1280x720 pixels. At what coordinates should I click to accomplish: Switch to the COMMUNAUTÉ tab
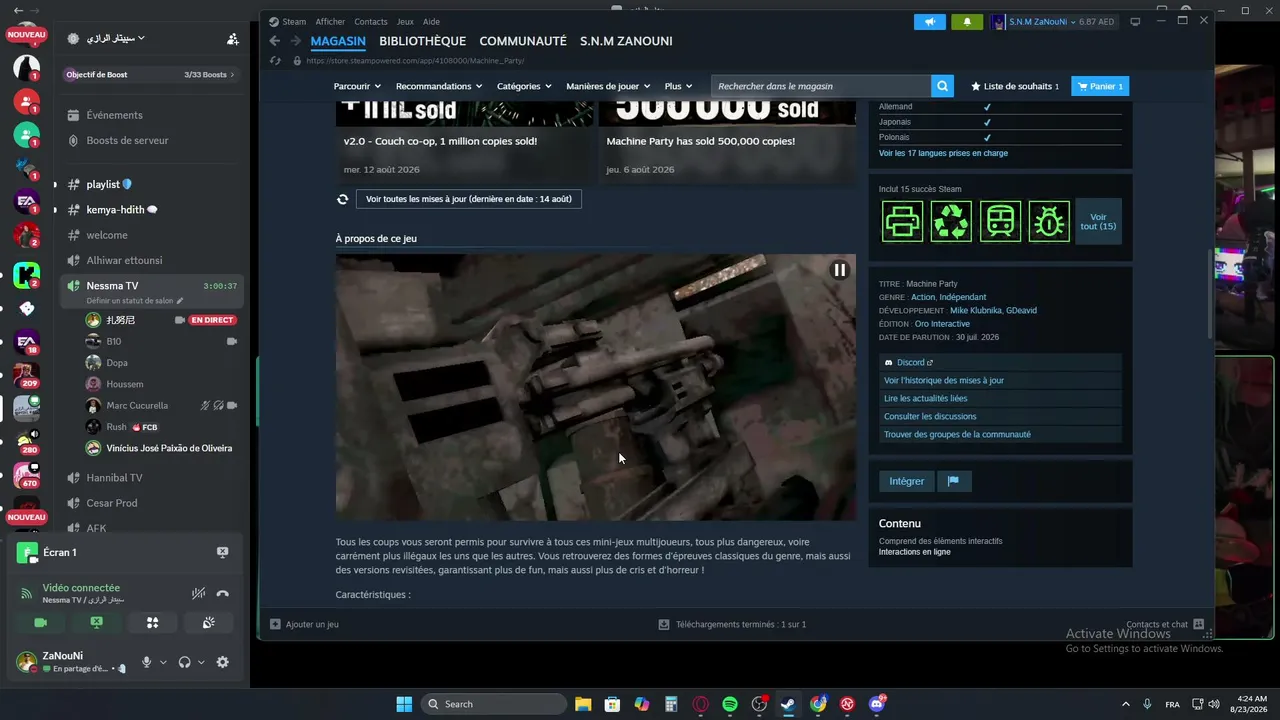click(523, 41)
